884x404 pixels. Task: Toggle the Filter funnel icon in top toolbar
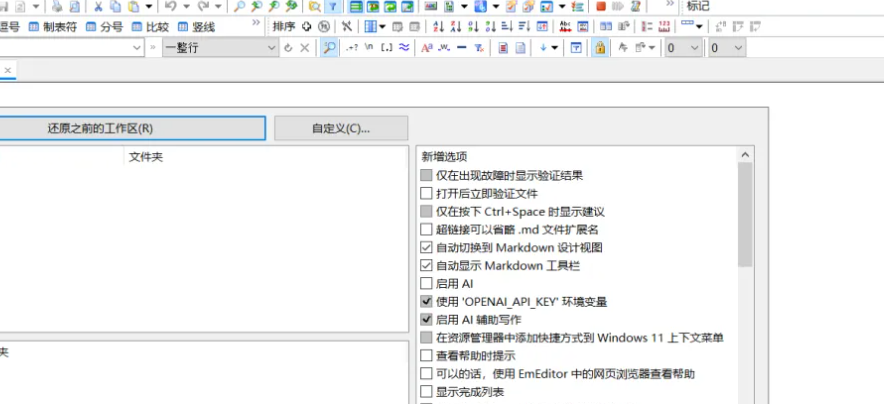click(332, 7)
